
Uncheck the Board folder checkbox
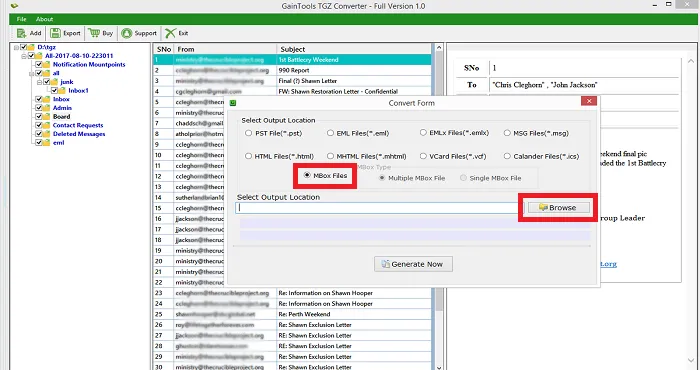pyautogui.click(x=39, y=116)
